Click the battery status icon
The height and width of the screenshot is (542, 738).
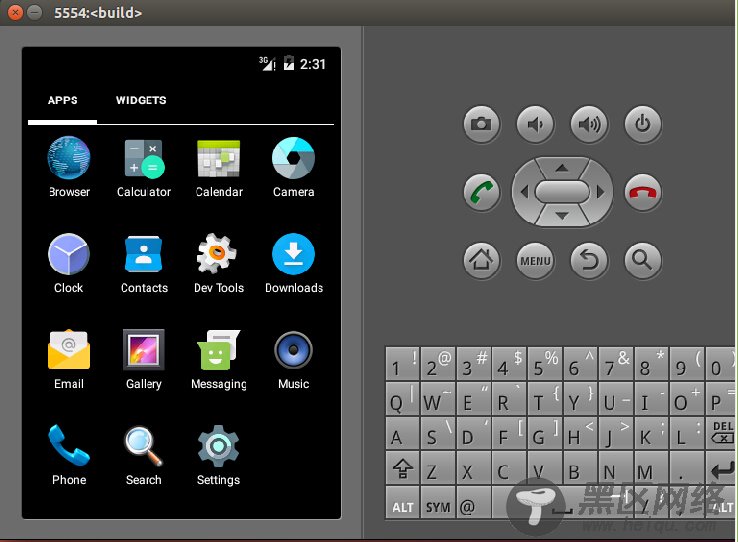tap(289, 64)
